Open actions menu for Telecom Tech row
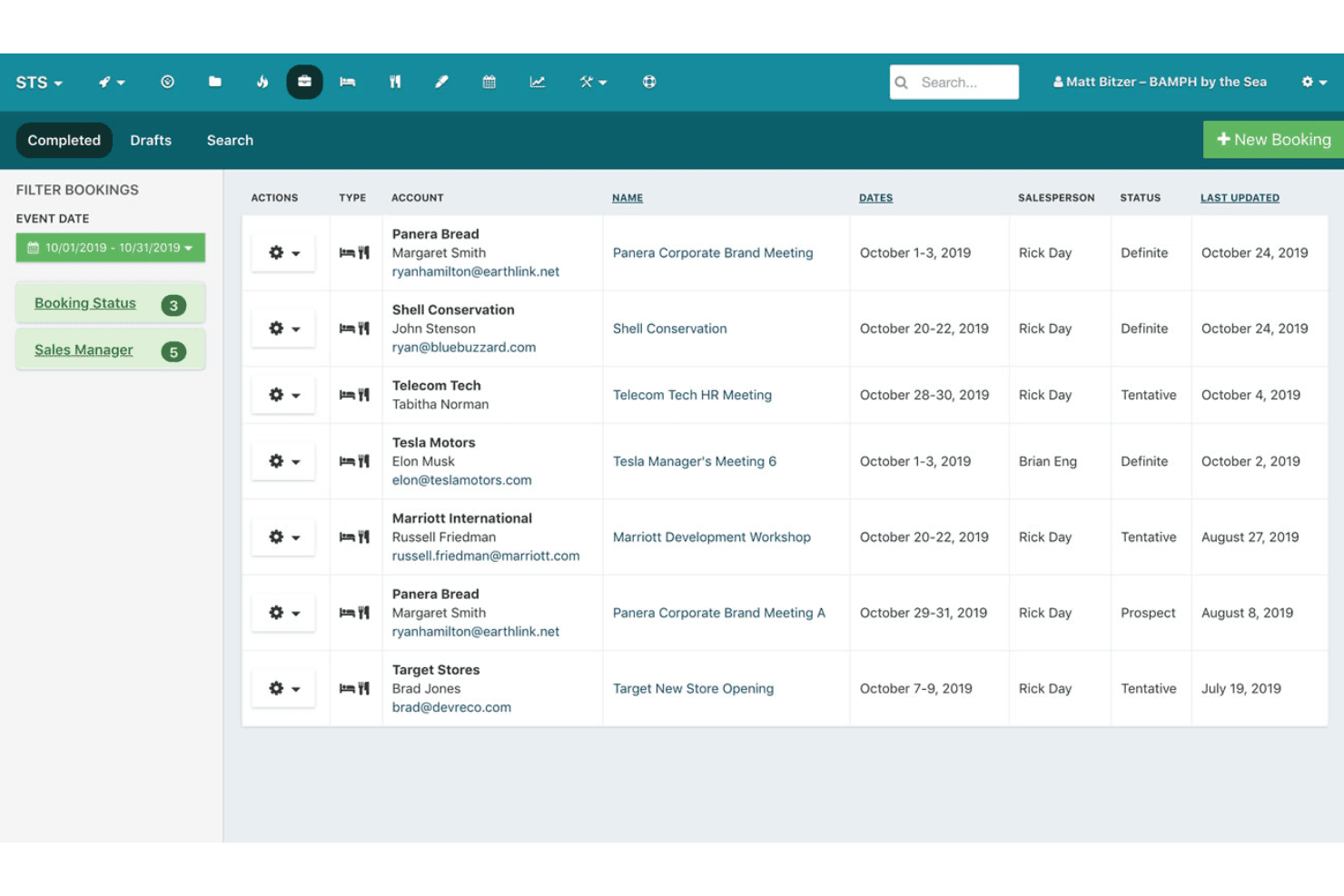Screen dimensions: 1344x896 283,395
